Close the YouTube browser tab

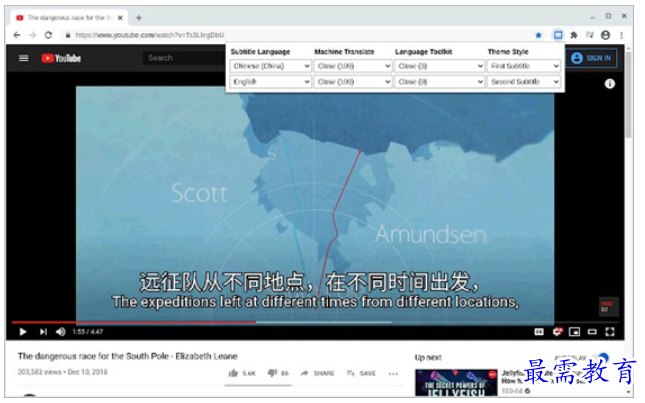pyautogui.click(x=120, y=18)
